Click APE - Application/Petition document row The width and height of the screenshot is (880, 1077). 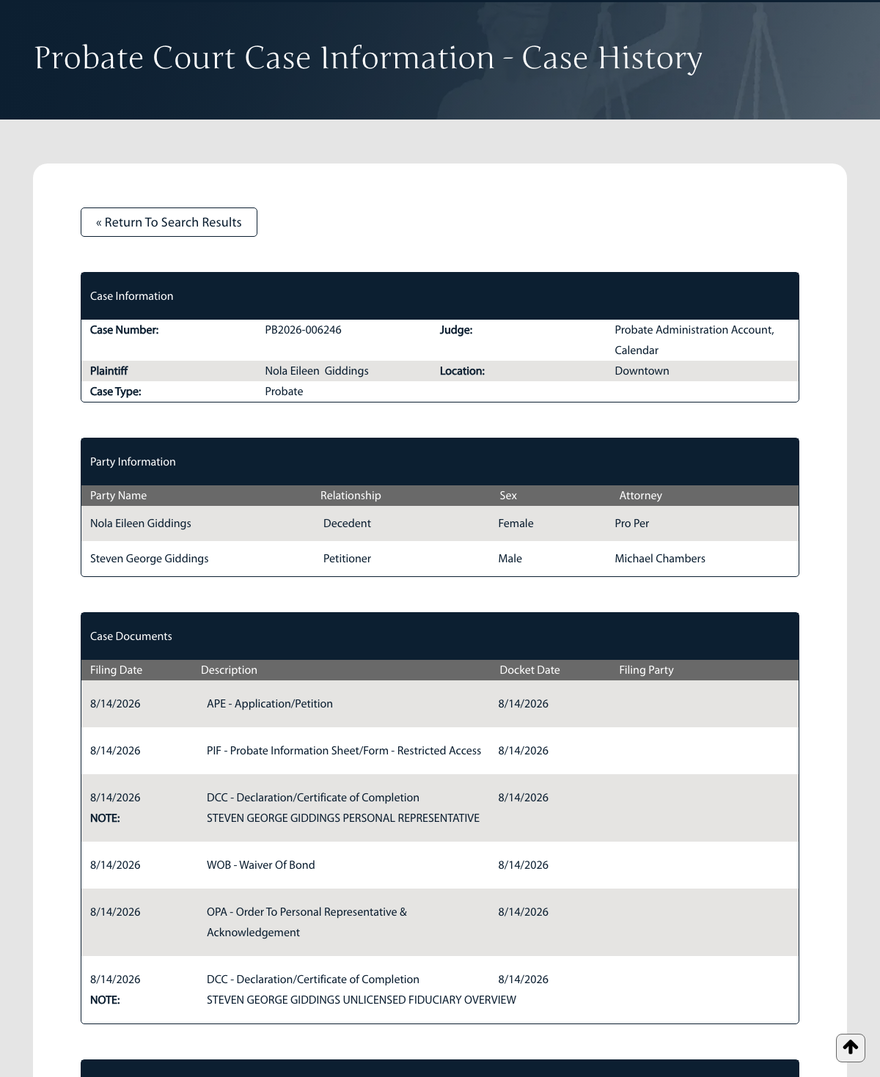click(440, 704)
